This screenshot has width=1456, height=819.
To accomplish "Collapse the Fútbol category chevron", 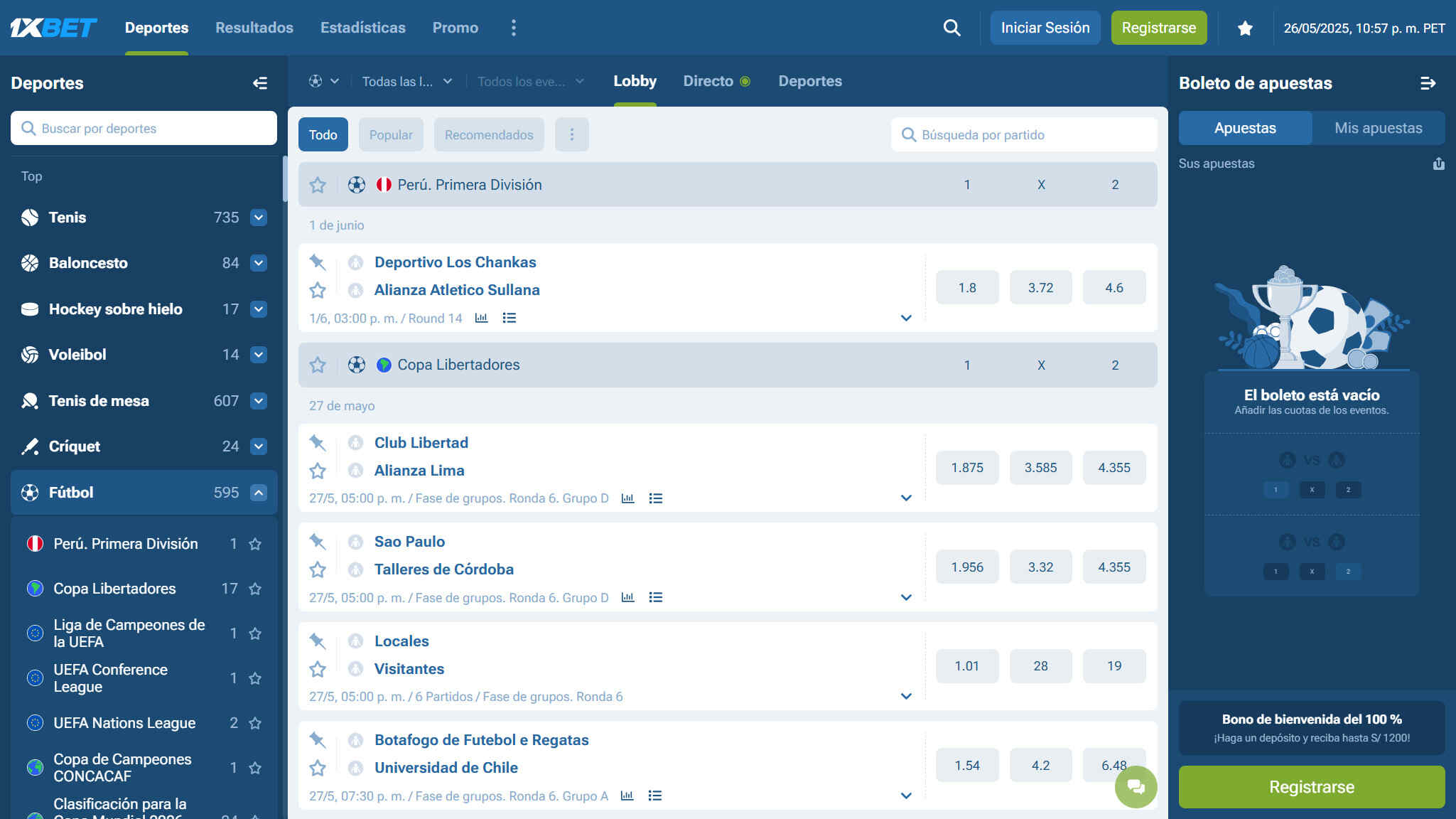I will click(x=259, y=493).
